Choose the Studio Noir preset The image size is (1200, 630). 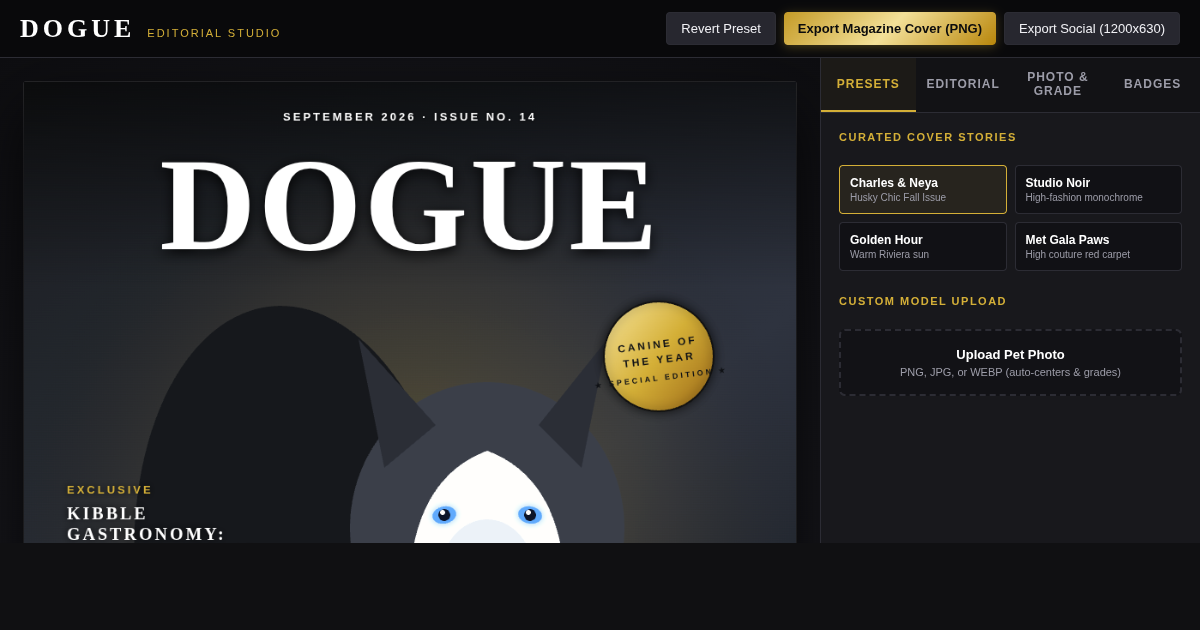pos(1098,190)
